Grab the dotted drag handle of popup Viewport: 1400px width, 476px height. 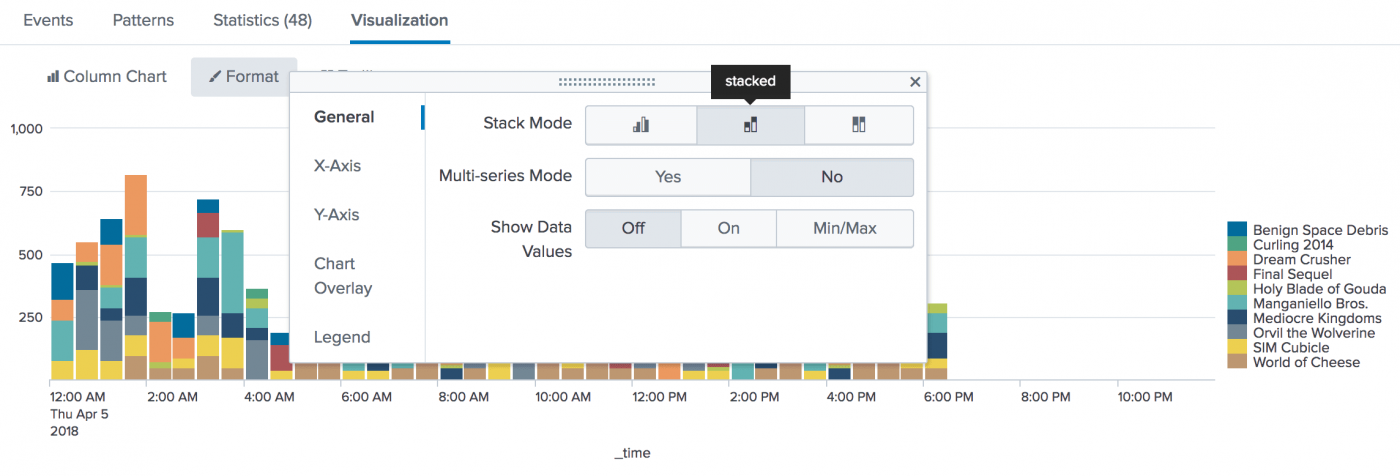click(x=607, y=82)
